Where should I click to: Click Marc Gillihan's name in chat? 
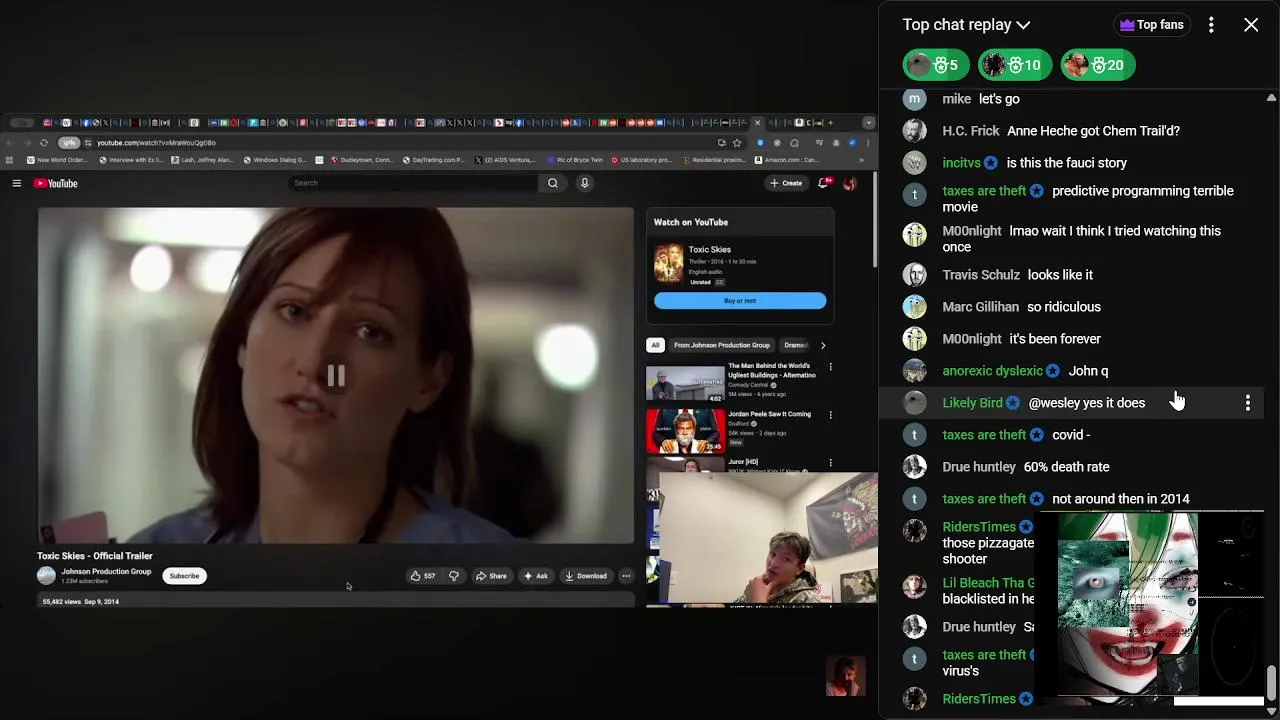click(x=981, y=307)
